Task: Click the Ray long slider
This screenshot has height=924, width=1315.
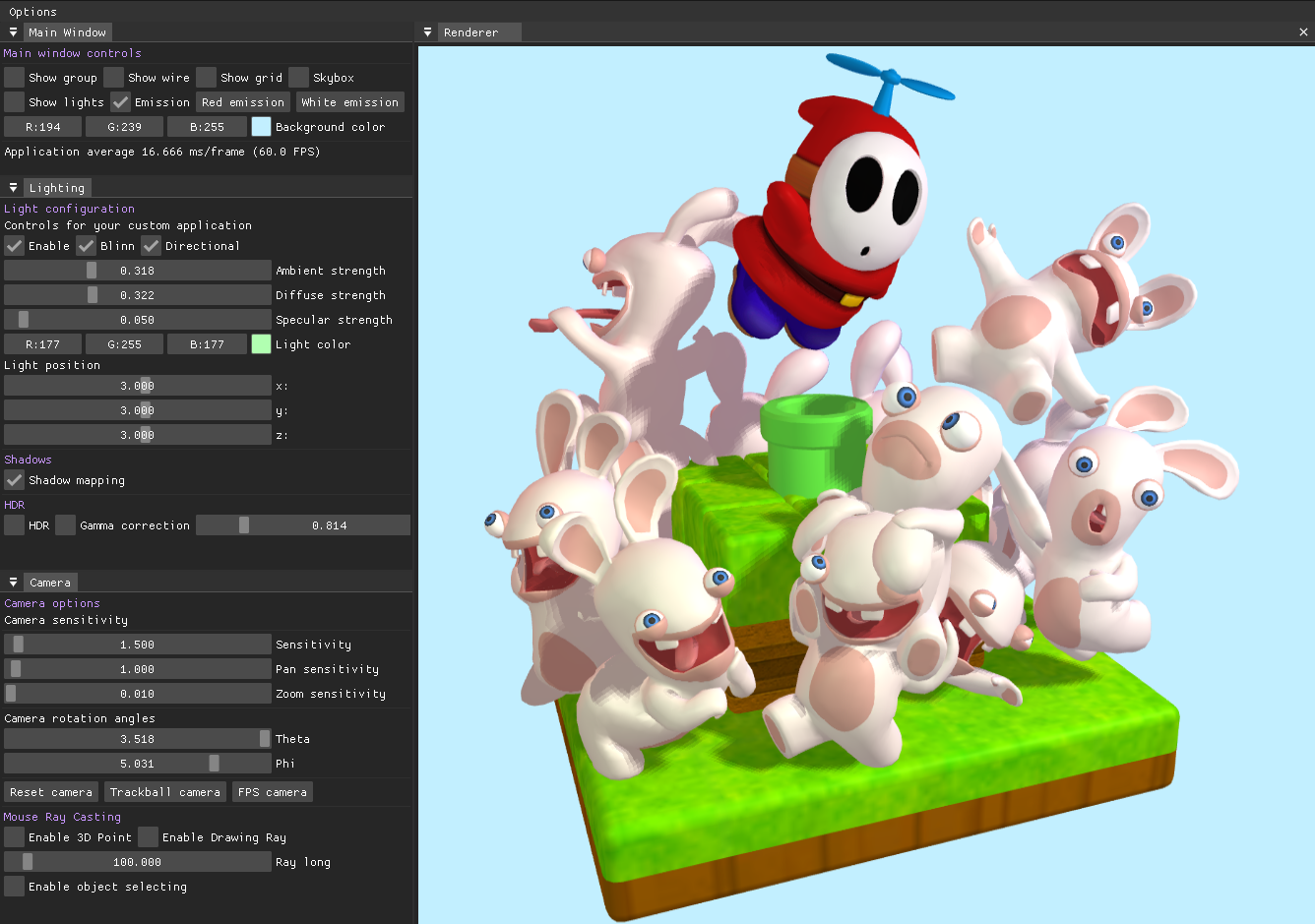Action: click(x=138, y=862)
